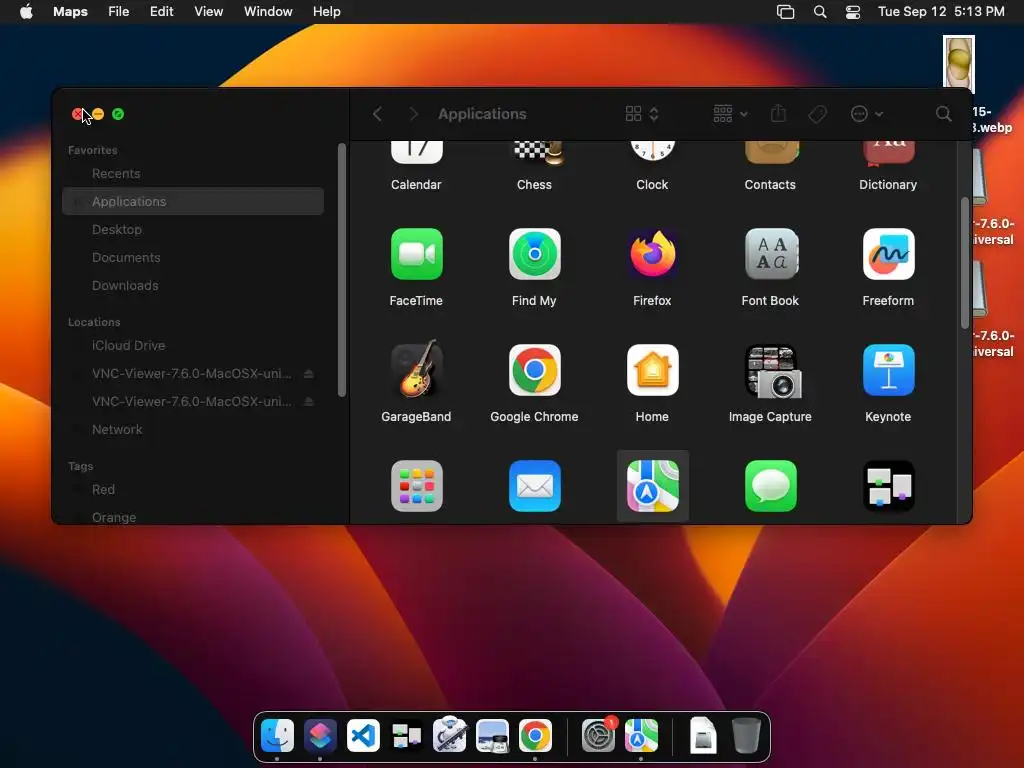Click the Share toolbar icon
Viewport: 1024px width, 768px height.
click(x=778, y=114)
